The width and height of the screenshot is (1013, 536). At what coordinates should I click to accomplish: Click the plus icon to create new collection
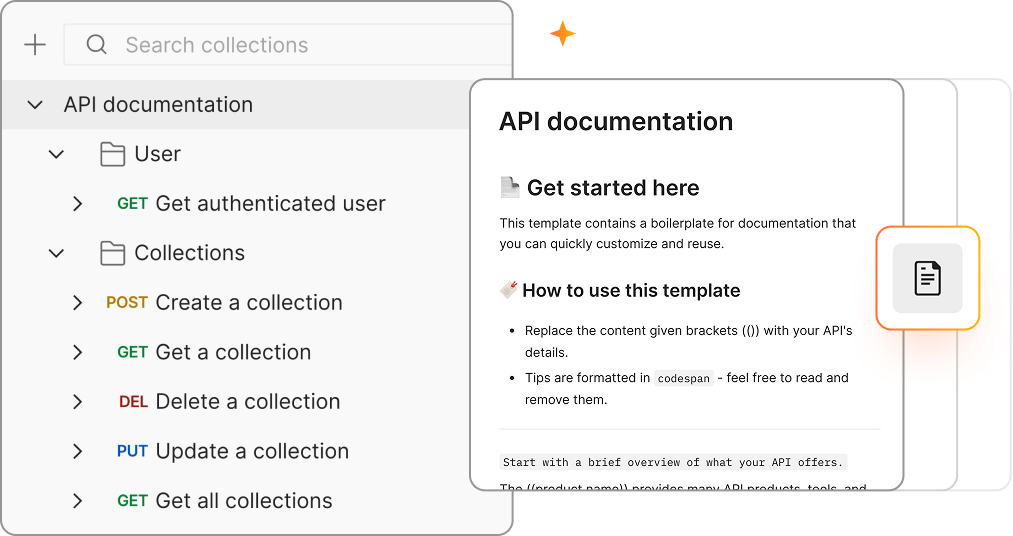pos(35,45)
